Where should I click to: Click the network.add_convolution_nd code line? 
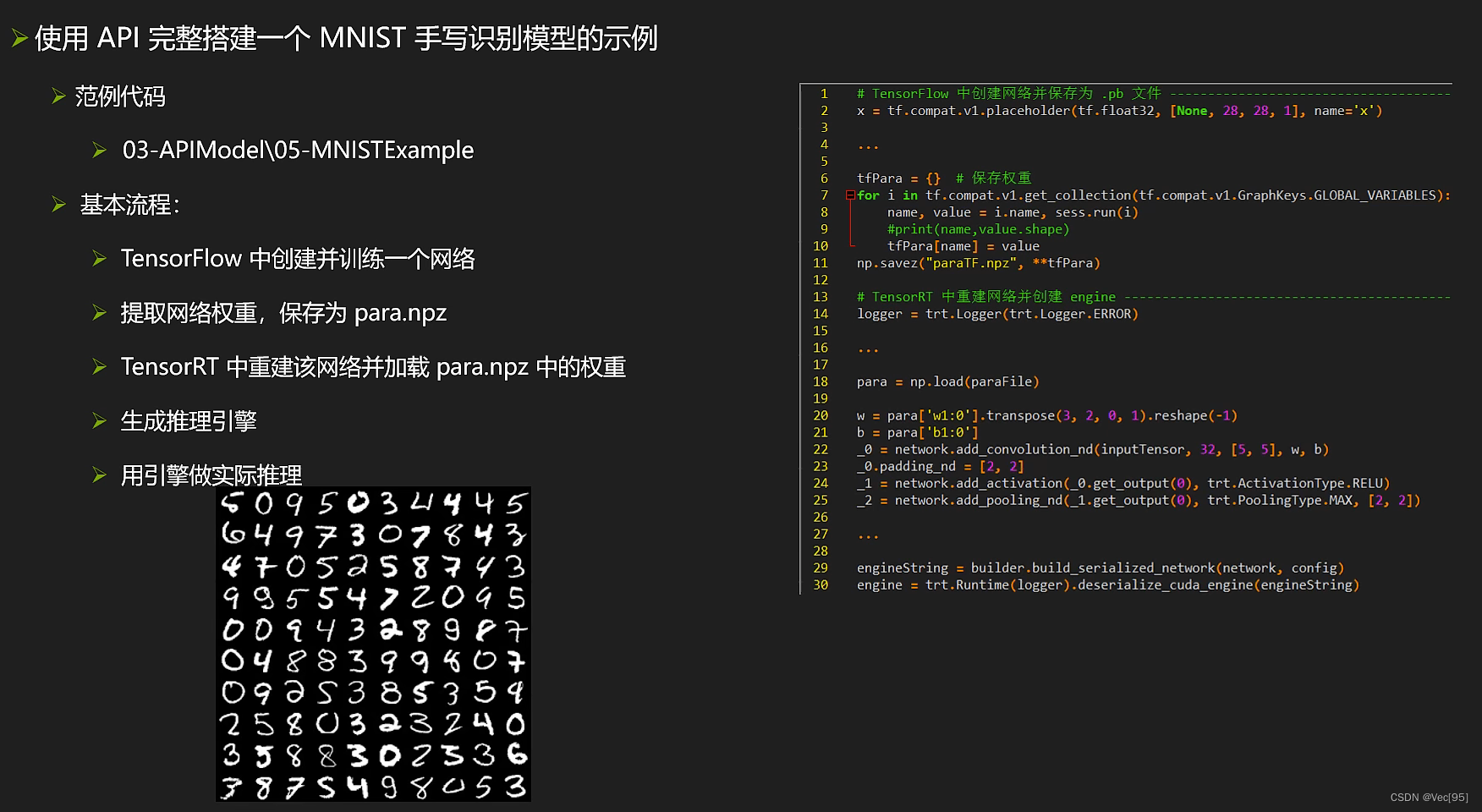click(x=1093, y=449)
